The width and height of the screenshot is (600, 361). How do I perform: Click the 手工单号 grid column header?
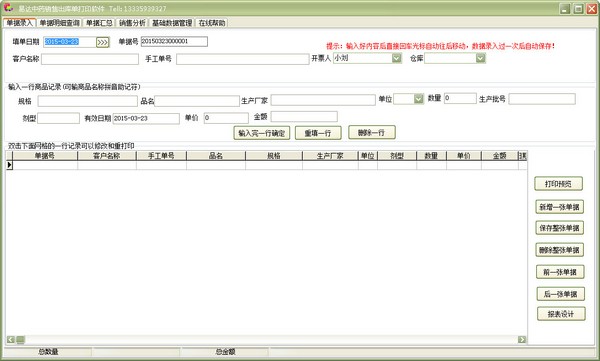(x=161, y=156)
